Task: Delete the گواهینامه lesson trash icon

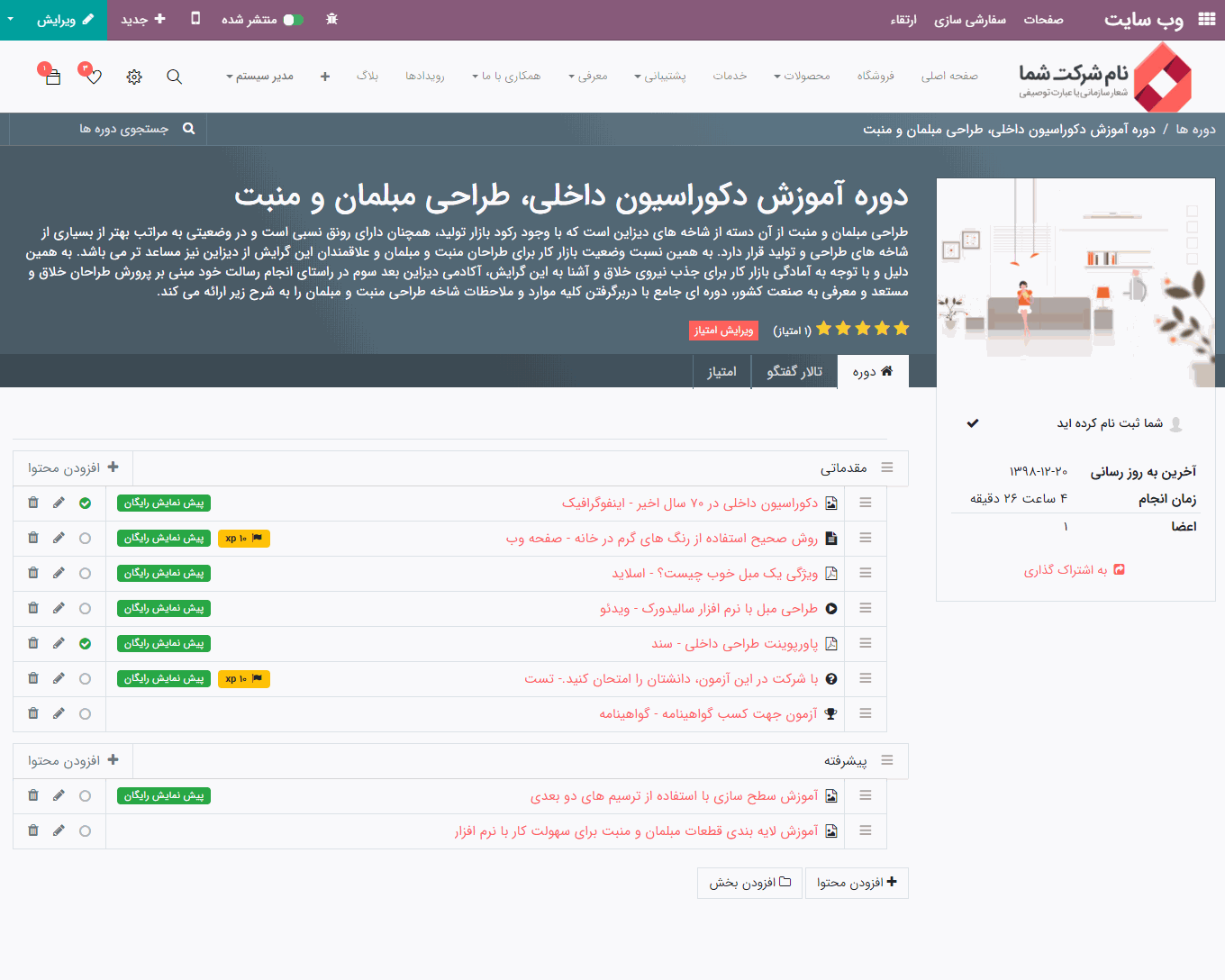Action: pos(33,713)
